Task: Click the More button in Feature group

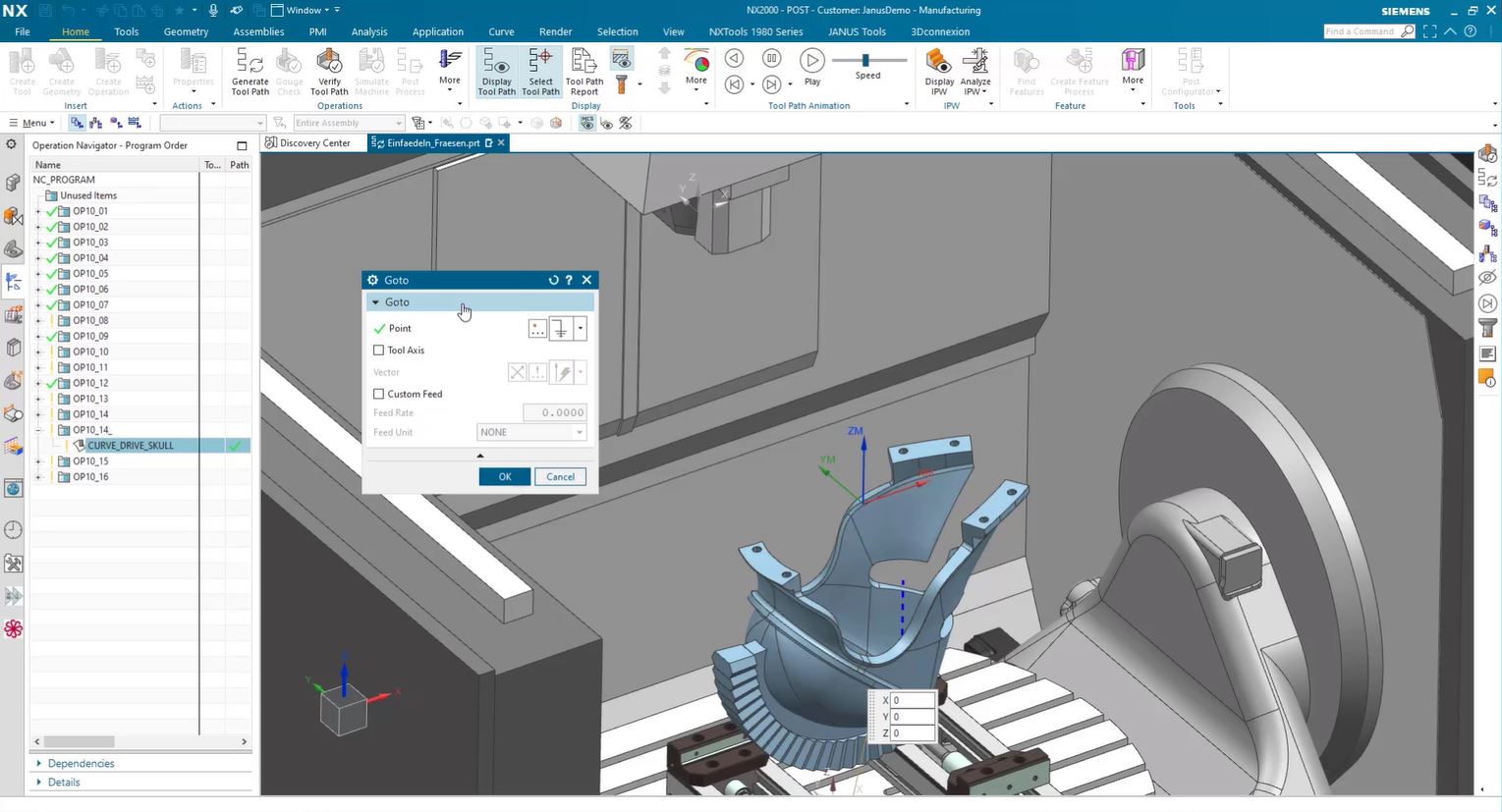Action: click(x=1133, y=69)
